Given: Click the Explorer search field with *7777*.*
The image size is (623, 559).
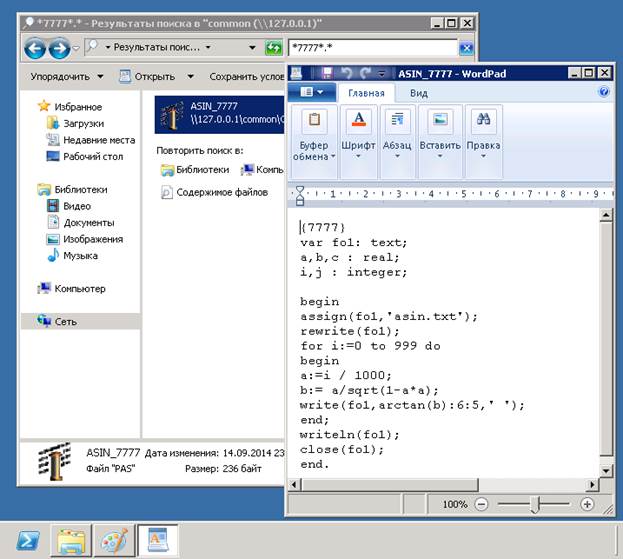Looking at the screenshot, I should [373, 48].
